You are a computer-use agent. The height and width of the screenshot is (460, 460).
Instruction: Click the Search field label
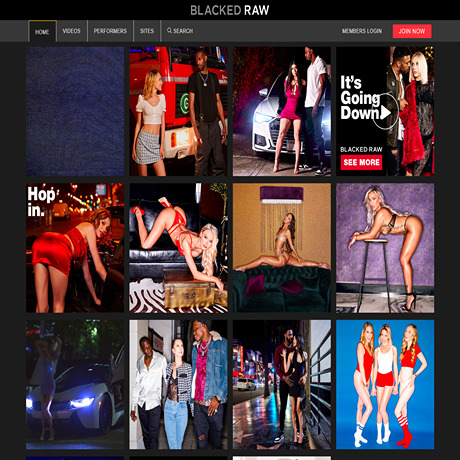[183, 31]
